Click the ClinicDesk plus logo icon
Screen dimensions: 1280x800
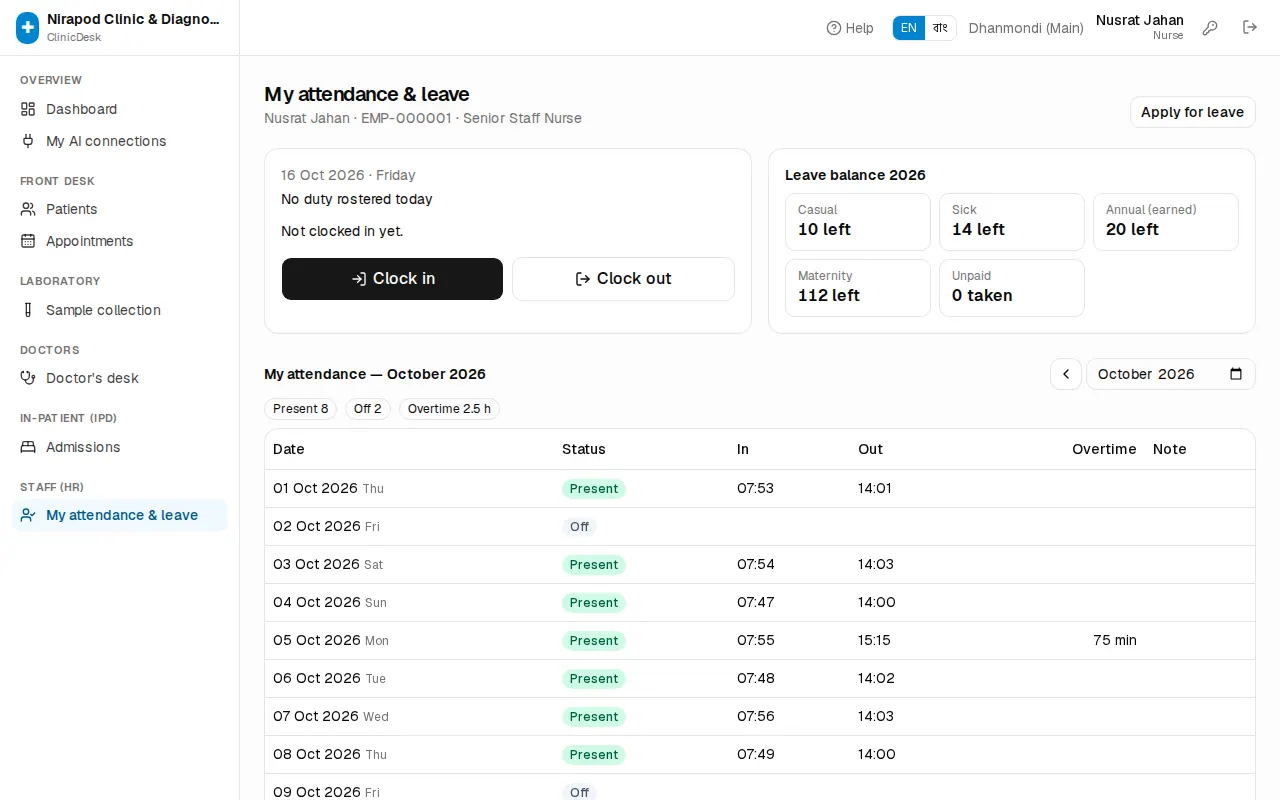[x=28, y=28]
